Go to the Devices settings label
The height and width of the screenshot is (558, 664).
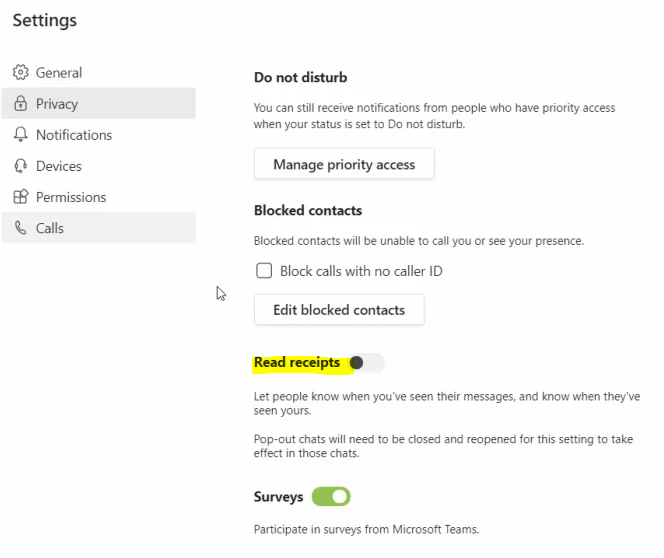point(59,166)
